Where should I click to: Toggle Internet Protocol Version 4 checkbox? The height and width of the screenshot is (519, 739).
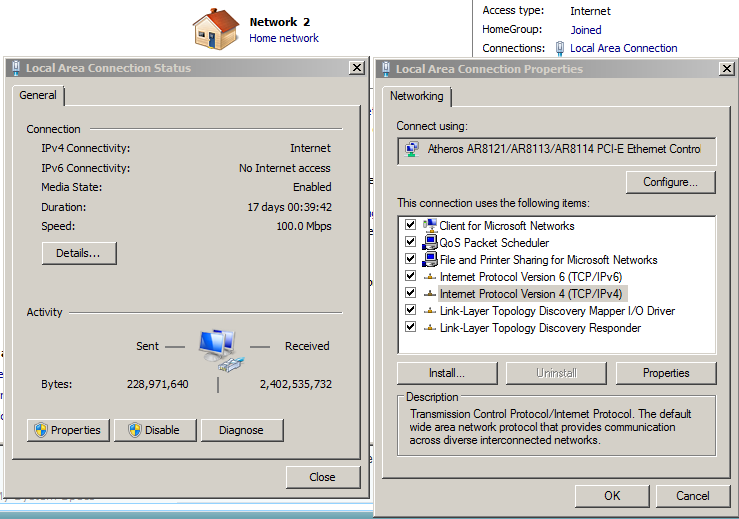(x=411, y=293)
